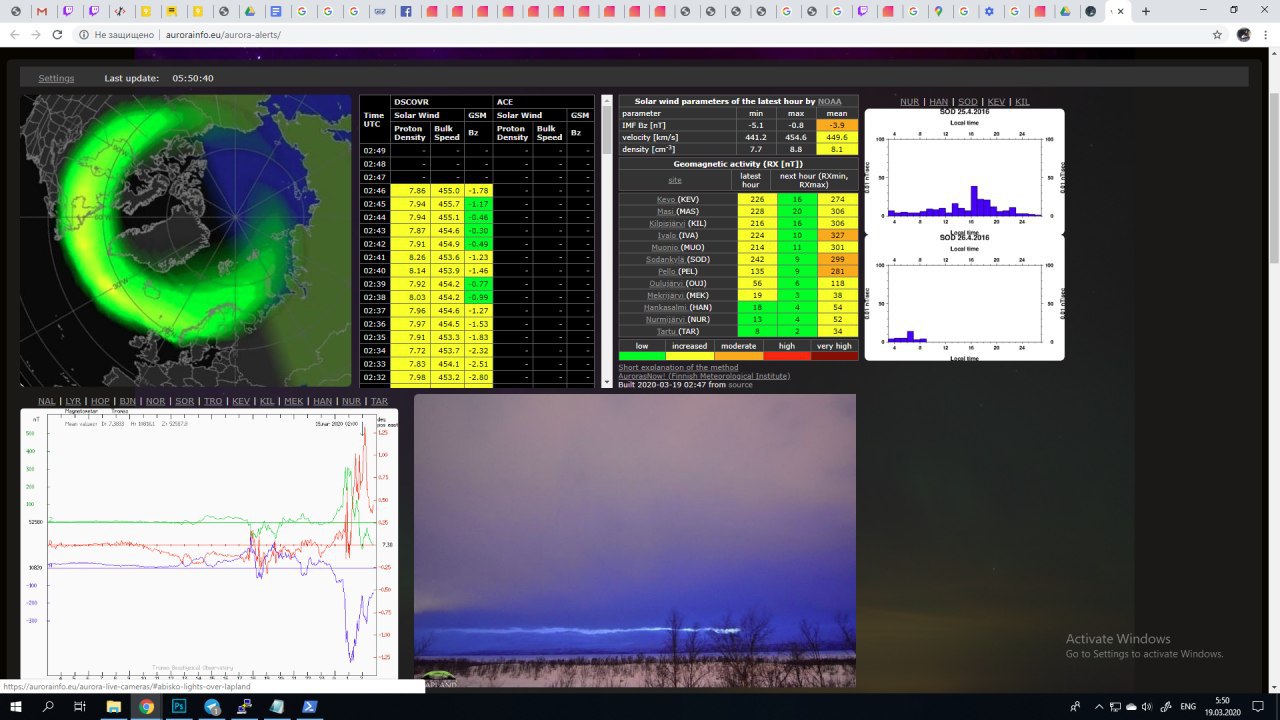This screenshot has width=1280, height=720.
Task: Open the Settings link
Action: (x=56, y=78)
